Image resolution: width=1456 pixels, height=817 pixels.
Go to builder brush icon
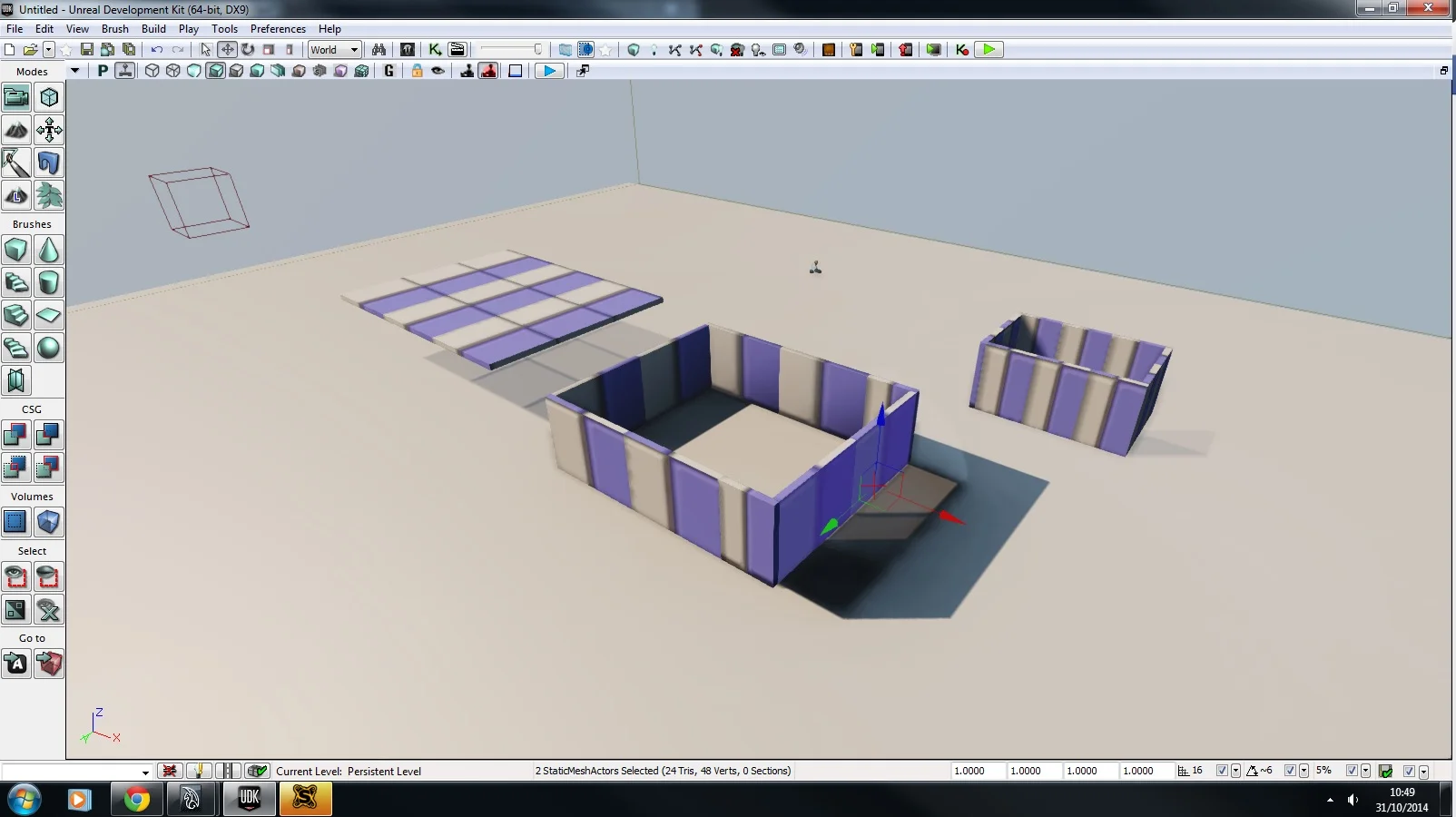pyautogui.click(x=49, y=664)
